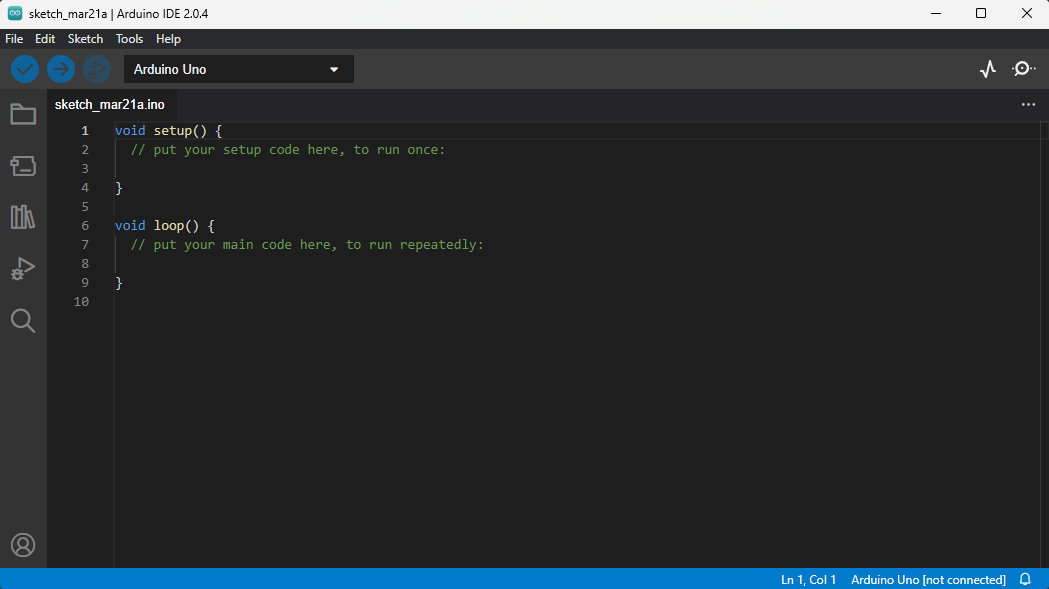Minimize the Arduino IDE window

tap(936, 13)
